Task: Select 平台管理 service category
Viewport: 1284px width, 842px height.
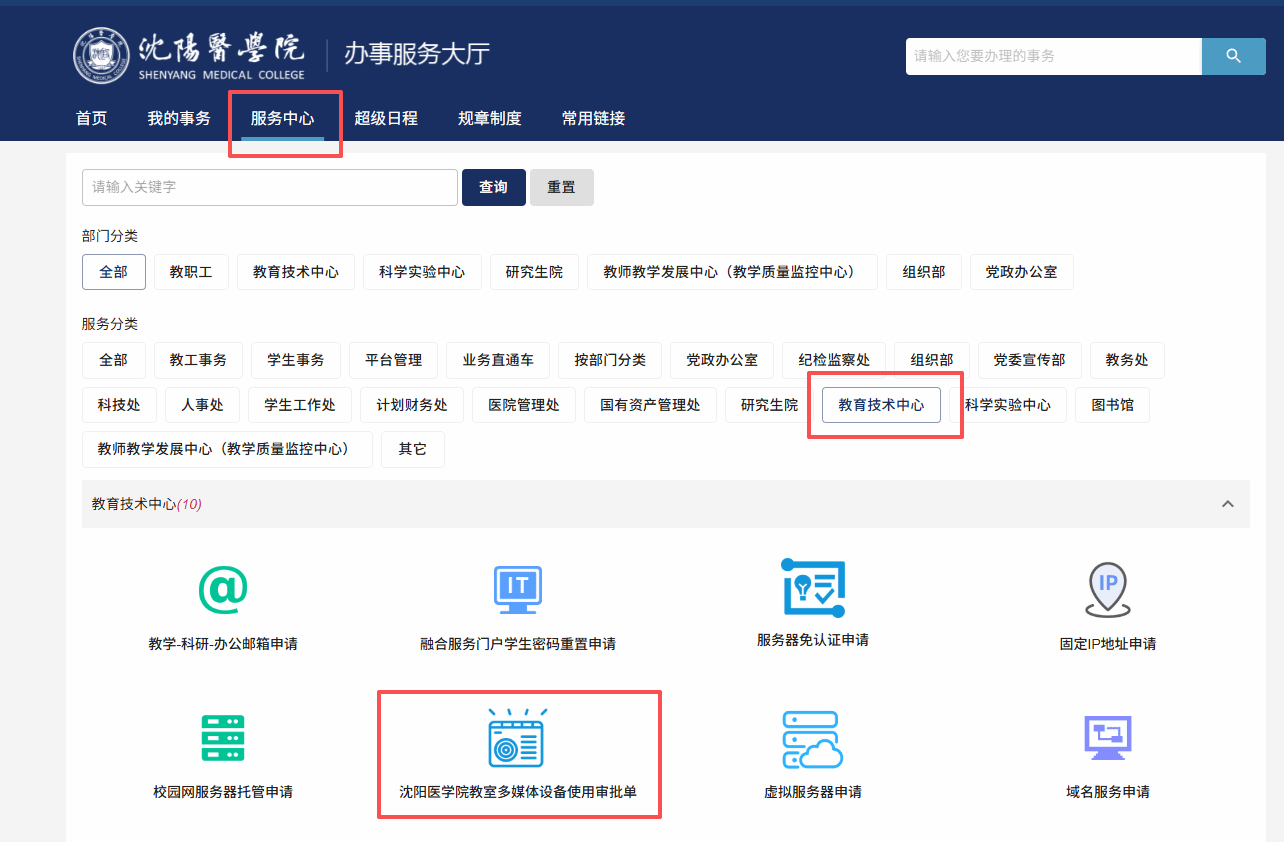Action: coord(393,360)
